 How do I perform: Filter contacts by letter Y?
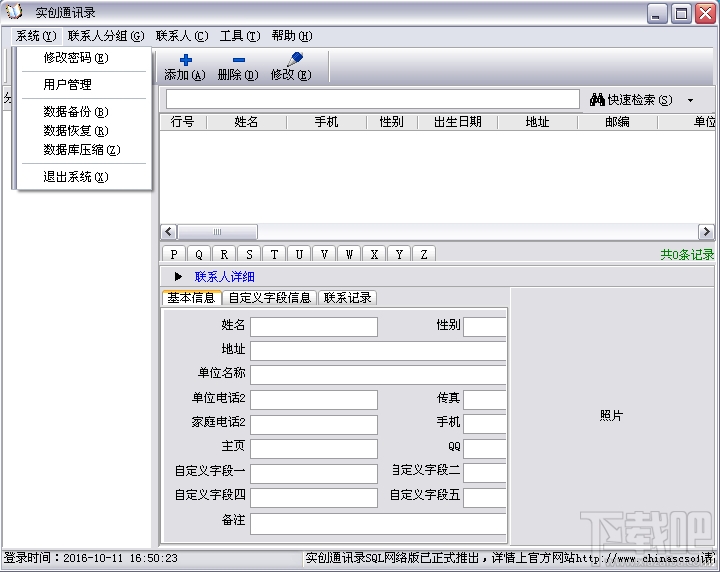click(399, 254)
